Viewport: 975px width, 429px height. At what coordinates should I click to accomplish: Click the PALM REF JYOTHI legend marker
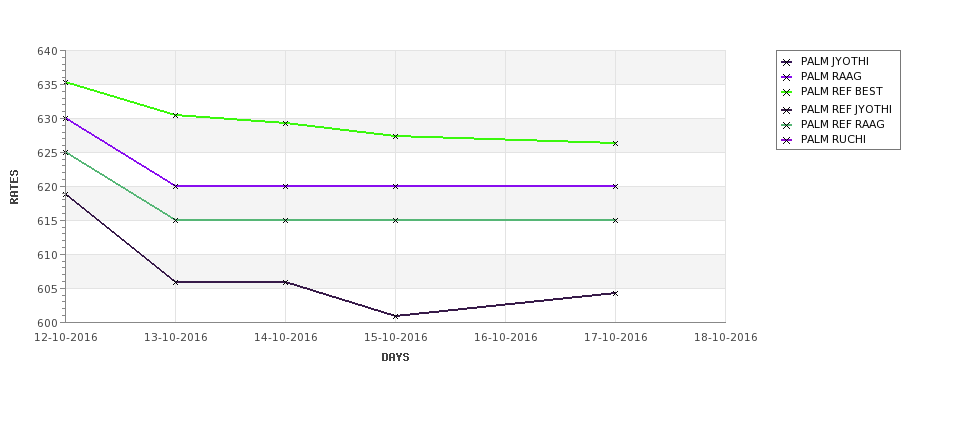[x=787, y=110]
